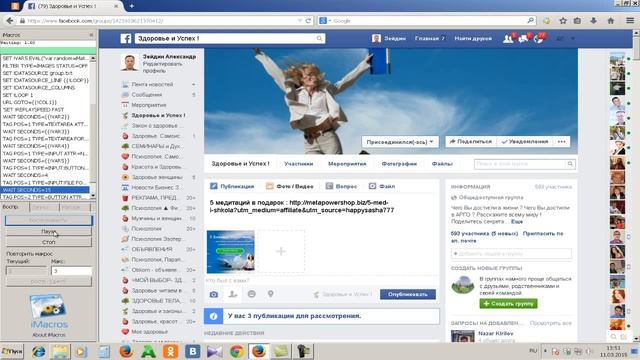Click the Пауза button in iMacros
This screenshot has width=640, height=360.
tap(49, 231)
